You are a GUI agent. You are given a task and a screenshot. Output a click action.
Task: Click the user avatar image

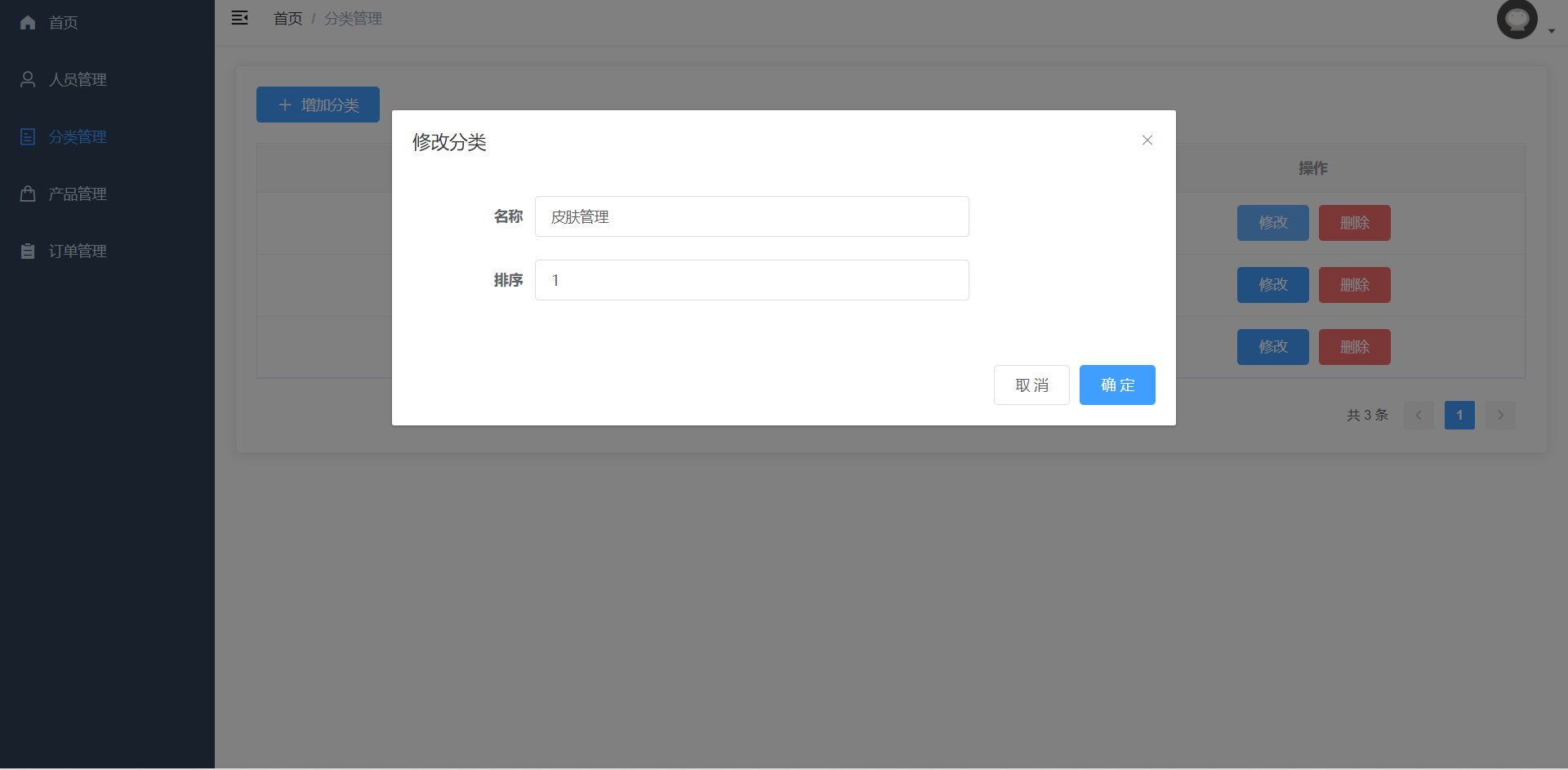pos(1517,19)
